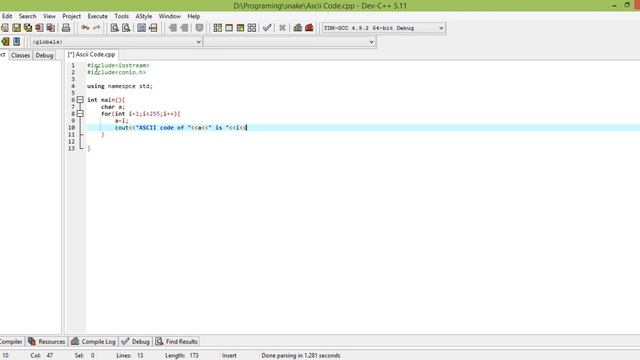This screenshot has height=360, width=640.
Task: Click the greyed shield-shaped toolbar icon
Action: coord(199,28)
